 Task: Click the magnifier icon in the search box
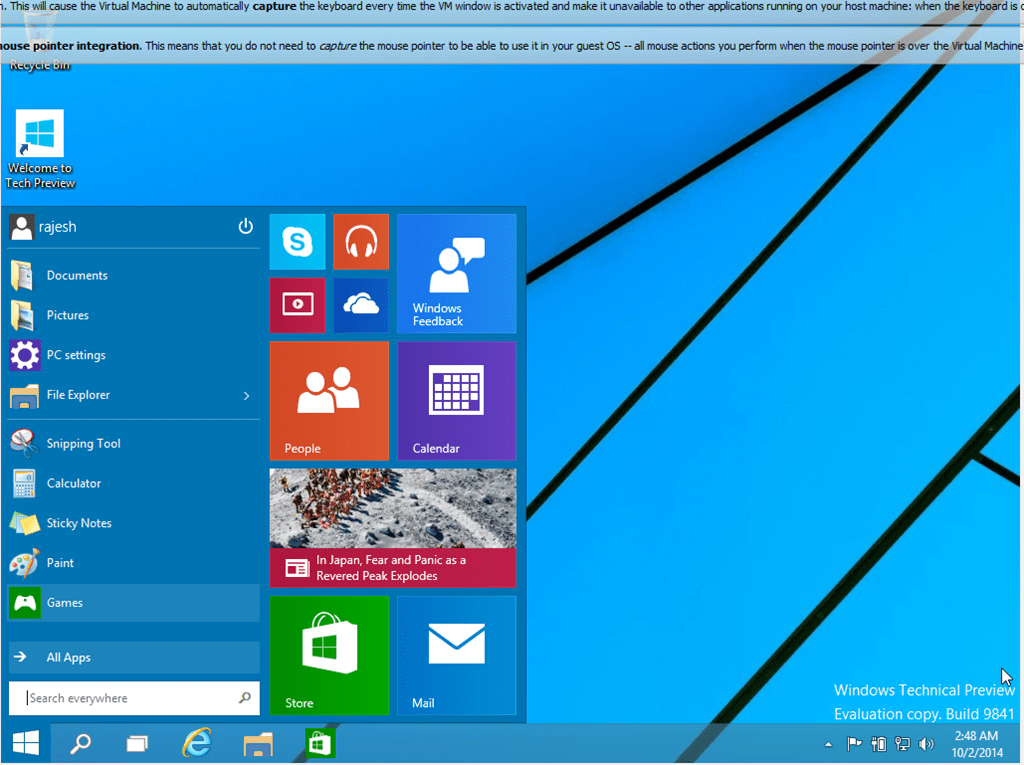point(245,698)
